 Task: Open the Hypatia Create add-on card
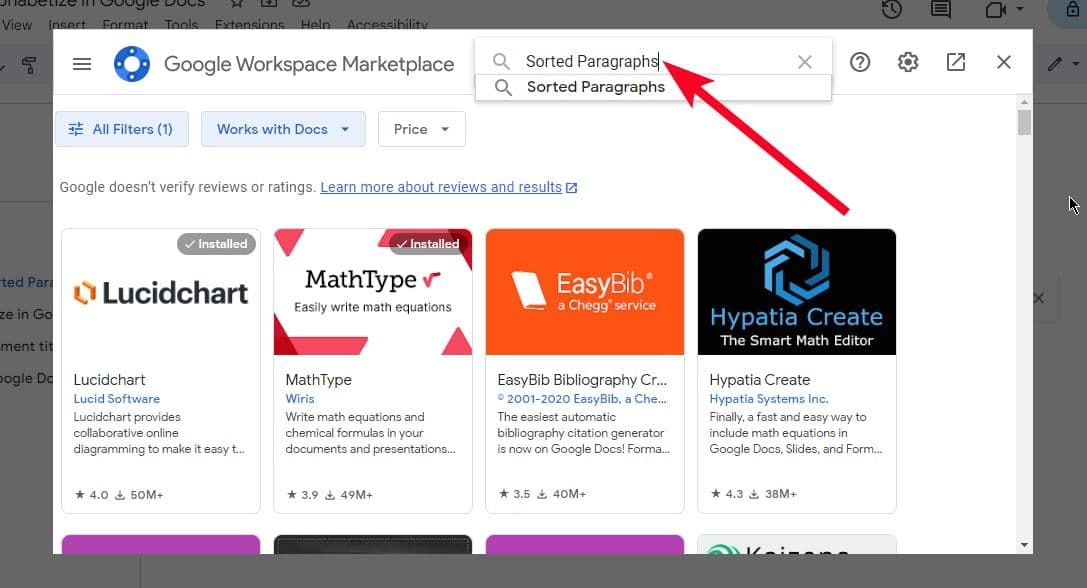tap(796, 370)
